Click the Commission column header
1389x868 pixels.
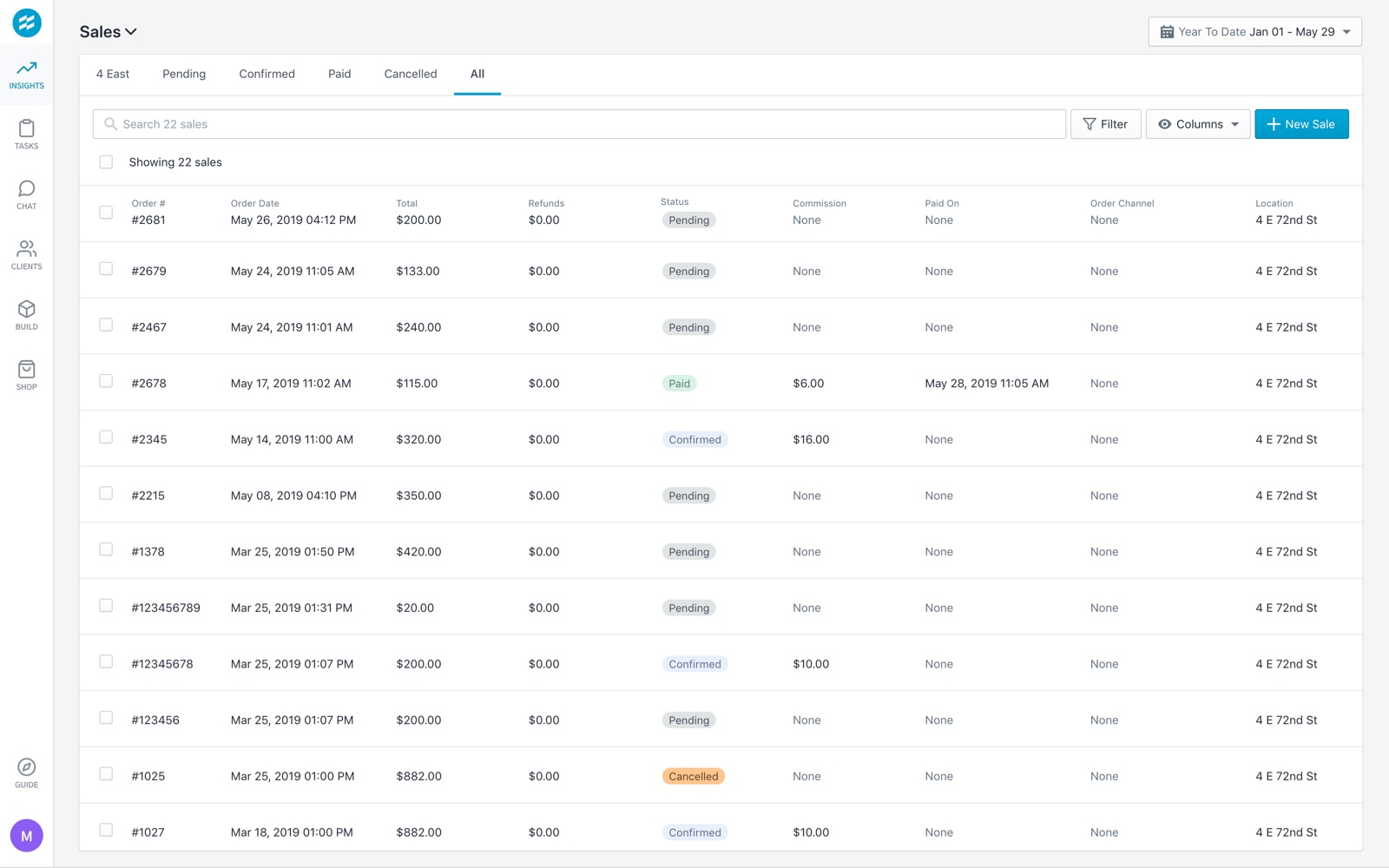[x=820, y=204]
